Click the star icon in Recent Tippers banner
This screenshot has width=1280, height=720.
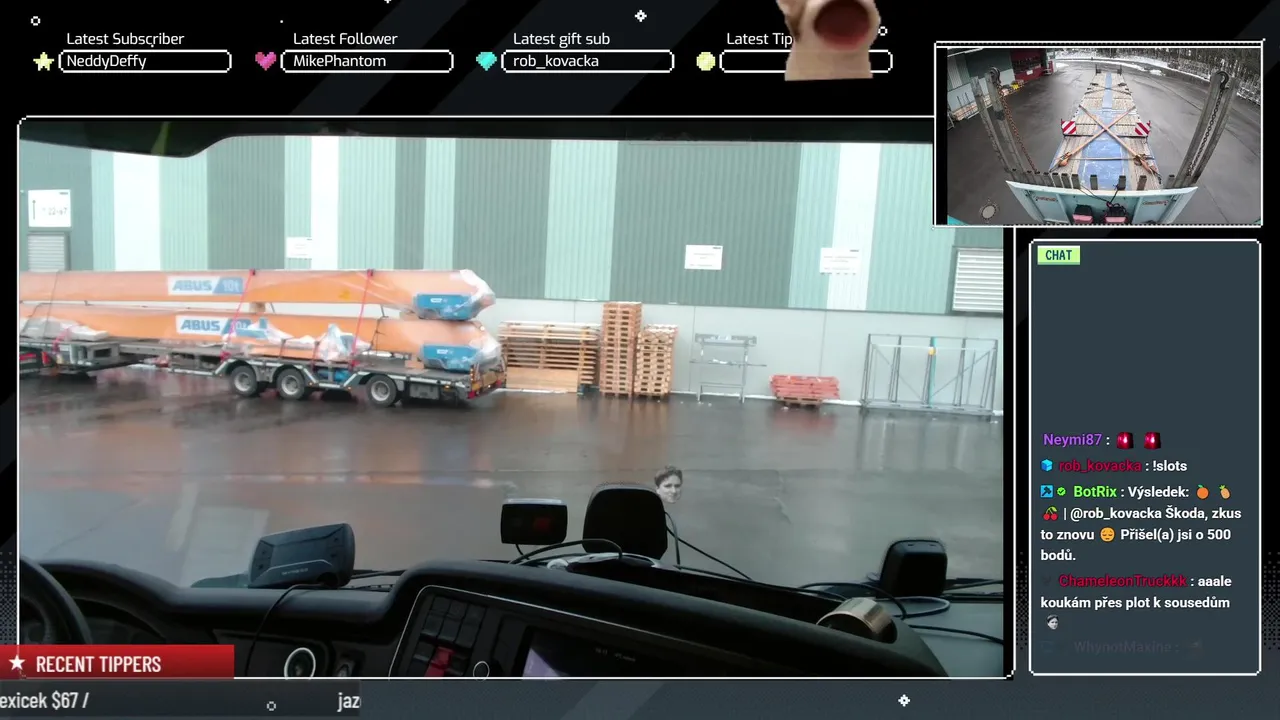coord(16,664)
